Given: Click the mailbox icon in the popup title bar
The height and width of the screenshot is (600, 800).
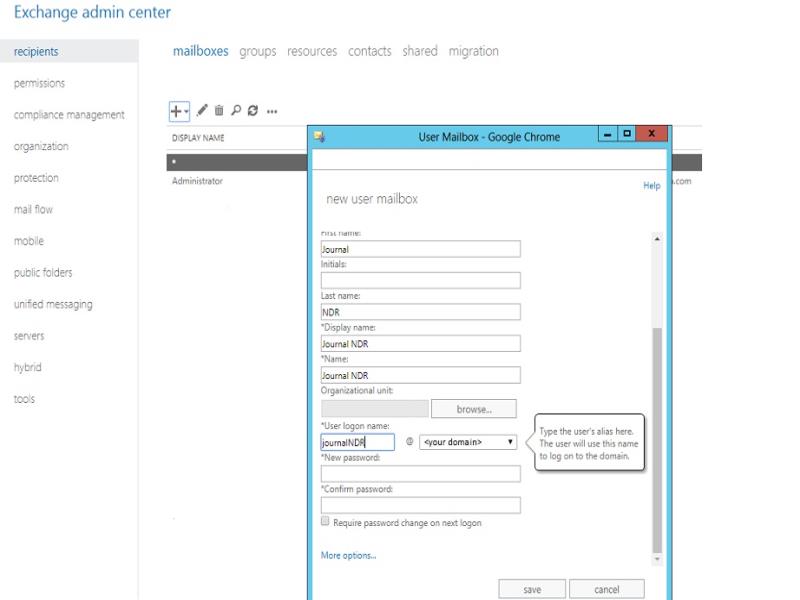Looking at the screenshot, I should click(320, 136).
